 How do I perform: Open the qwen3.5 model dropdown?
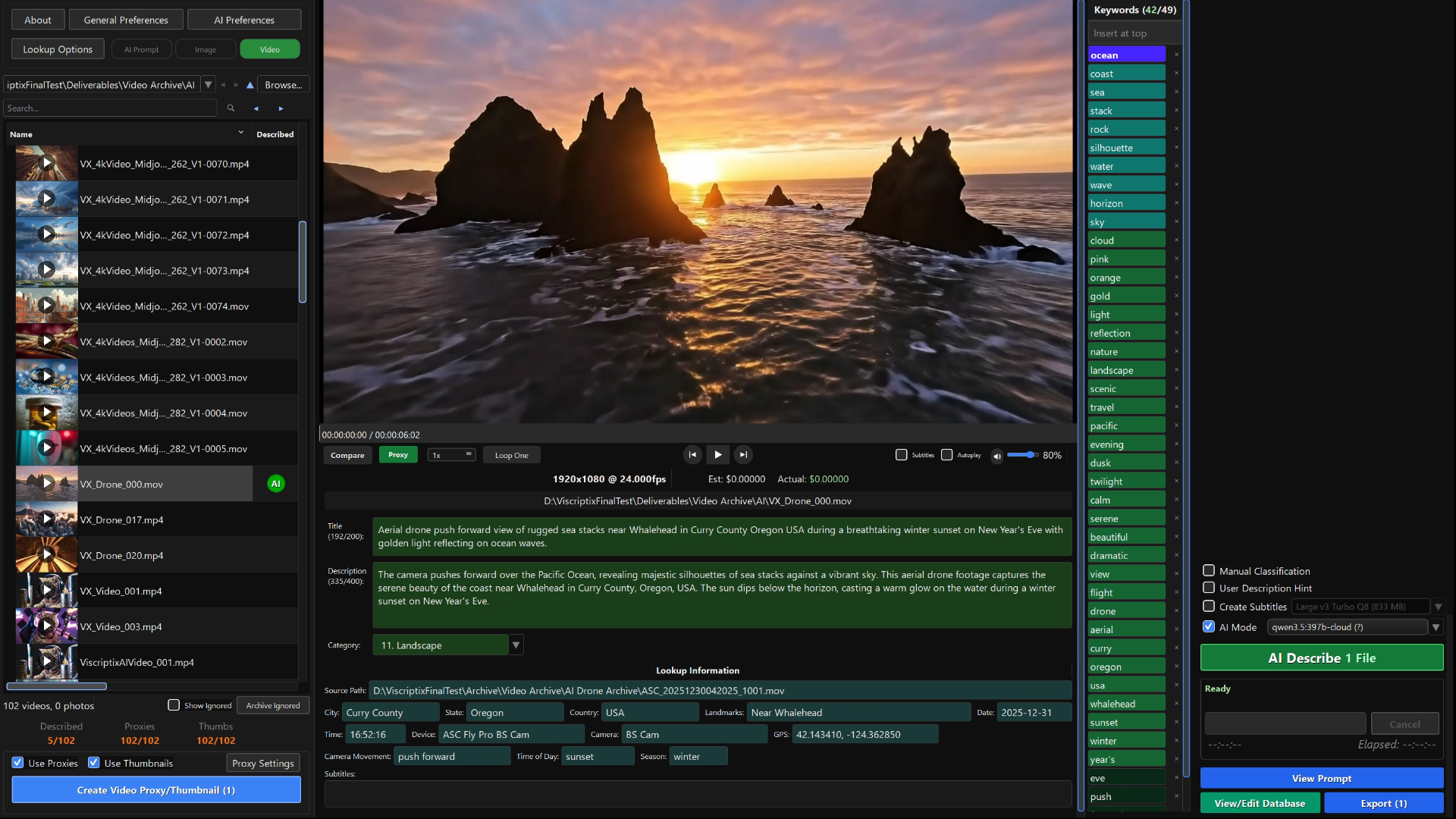pyautogui.click(x=1436, y=627)
